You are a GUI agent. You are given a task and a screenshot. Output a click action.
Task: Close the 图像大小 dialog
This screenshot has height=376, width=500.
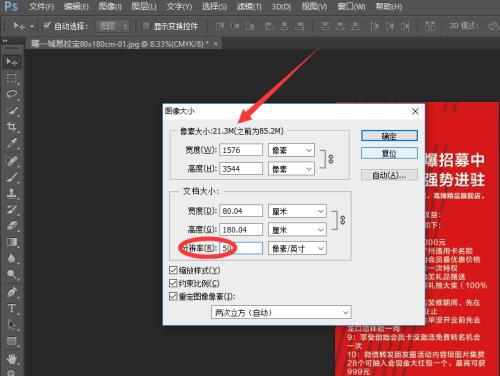pyautogui.click(x=415, y=111)
